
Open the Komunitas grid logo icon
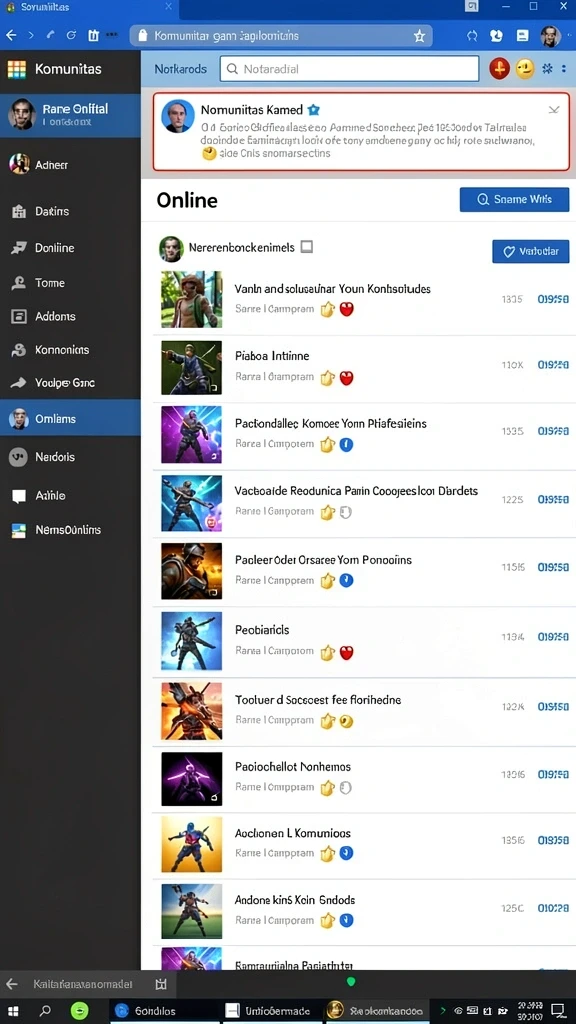tap(17, 69)
